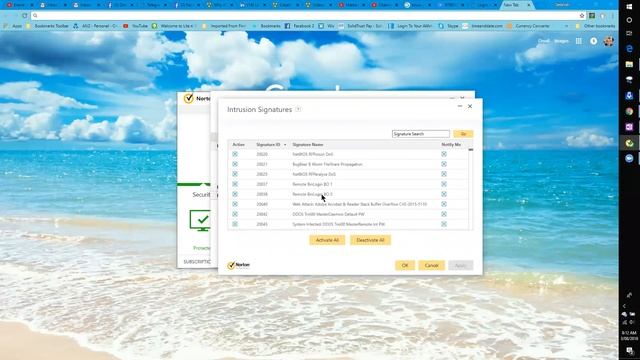Image resolution: width=640 pixels, height=360 pixels.
Task: Select the active Norton taskbar icon
Action: click(629, 143)
